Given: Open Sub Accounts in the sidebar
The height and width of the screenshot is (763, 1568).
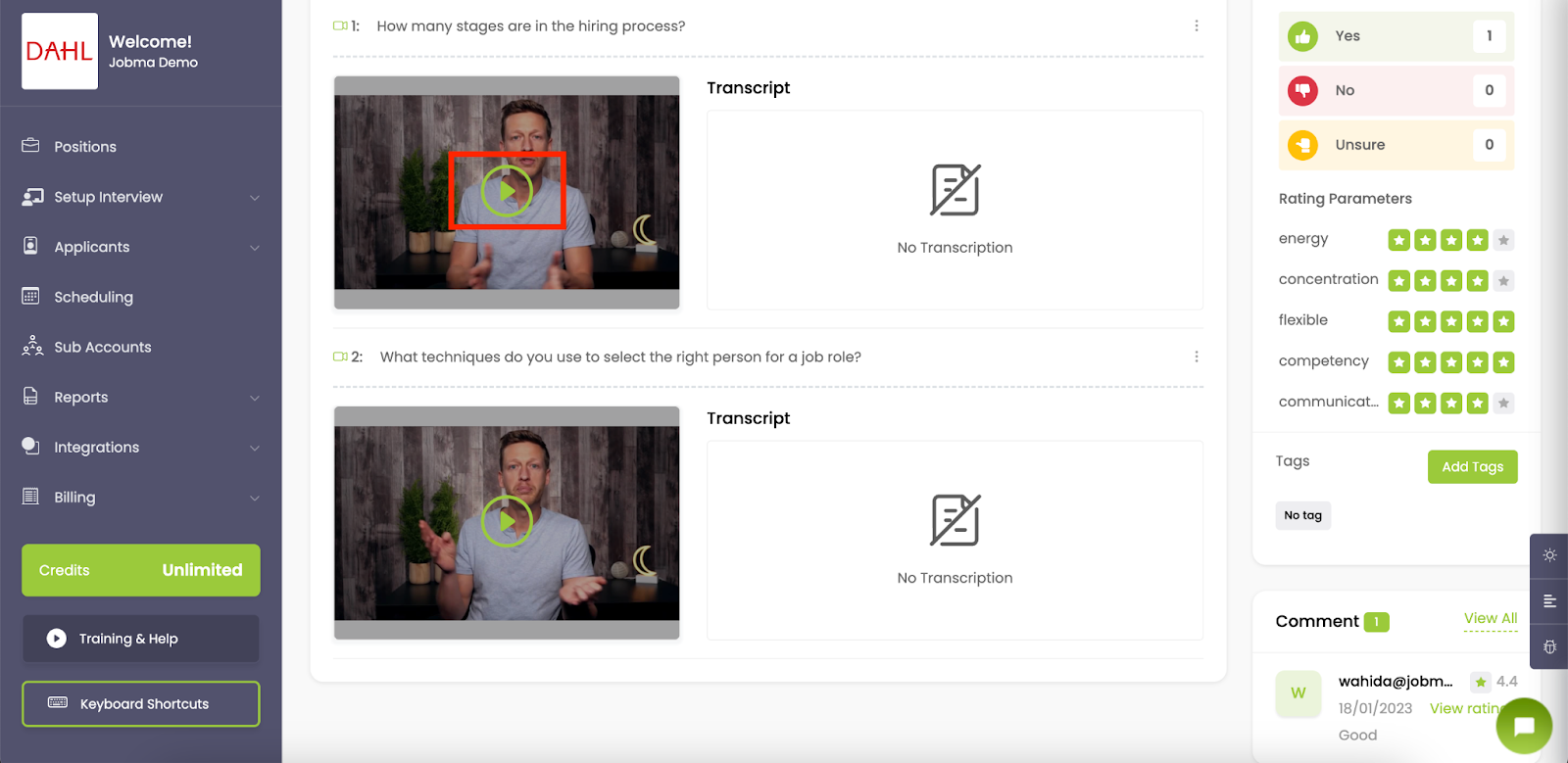Looking at the screenshot, I should coord(103,347).
